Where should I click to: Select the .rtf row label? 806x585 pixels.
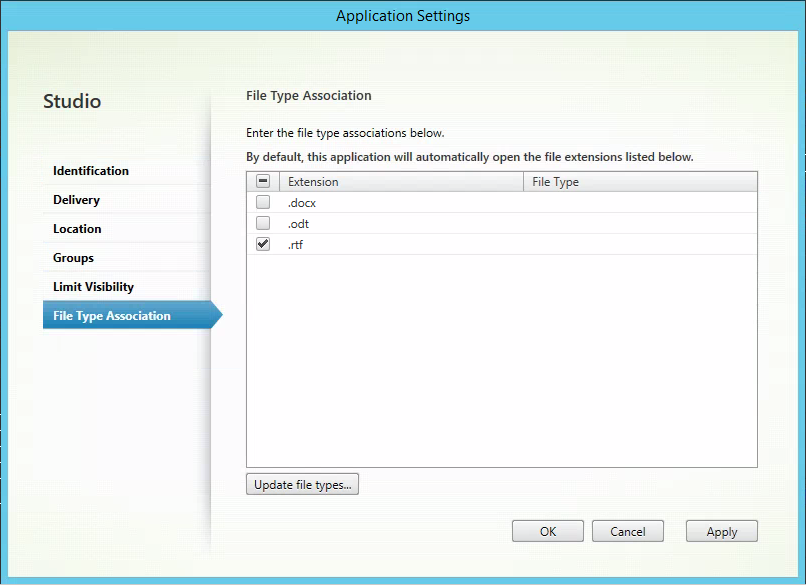pyautogui.click(x=295, y=245)
